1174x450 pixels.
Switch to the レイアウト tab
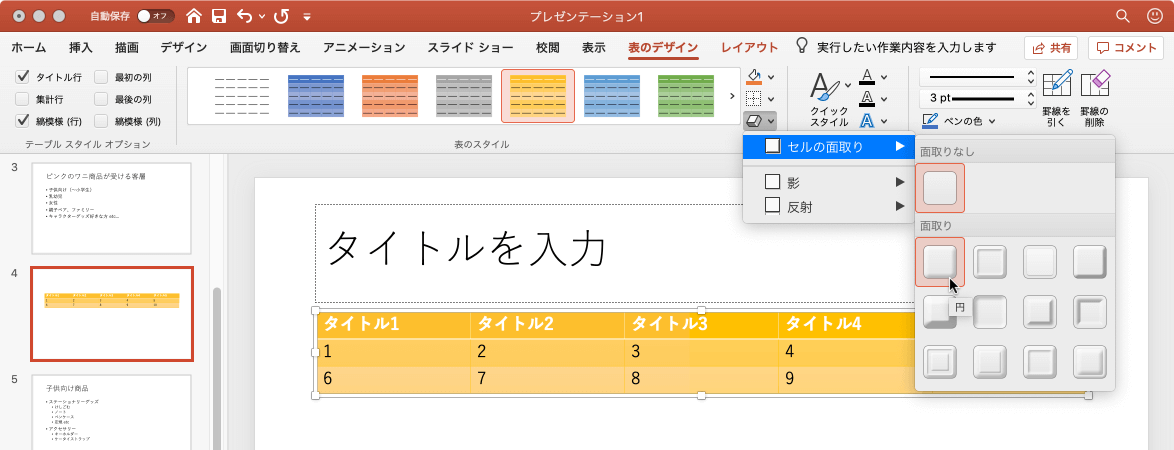tap(749, 47)
